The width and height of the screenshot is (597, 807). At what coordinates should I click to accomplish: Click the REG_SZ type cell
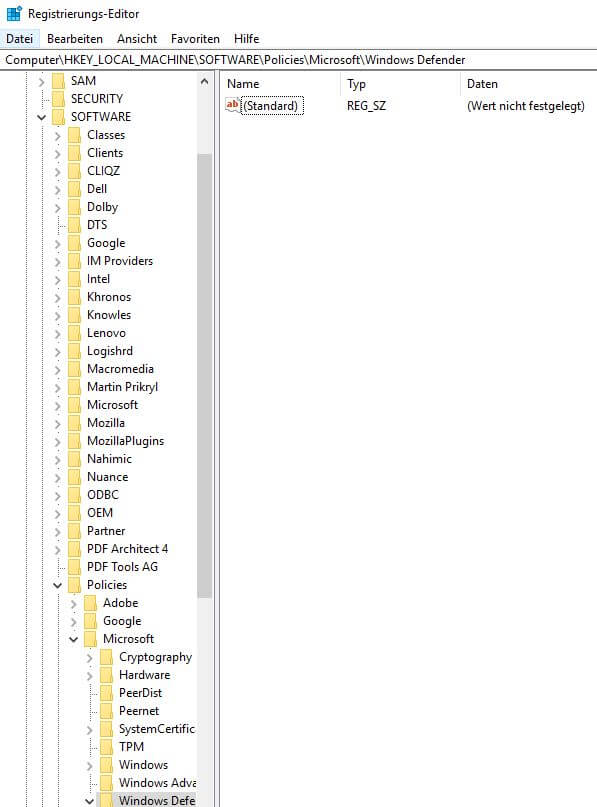coord(366,106)
